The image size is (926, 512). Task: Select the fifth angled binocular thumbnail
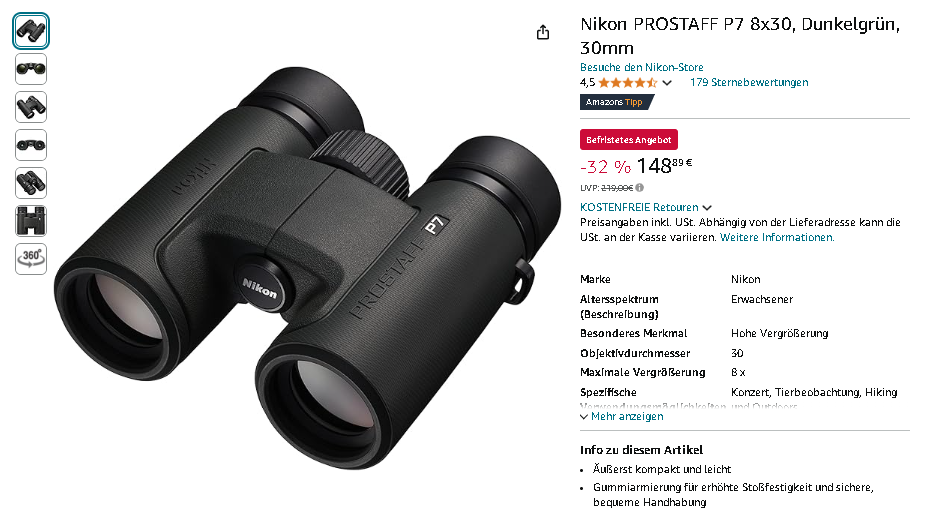pos(31,183)
